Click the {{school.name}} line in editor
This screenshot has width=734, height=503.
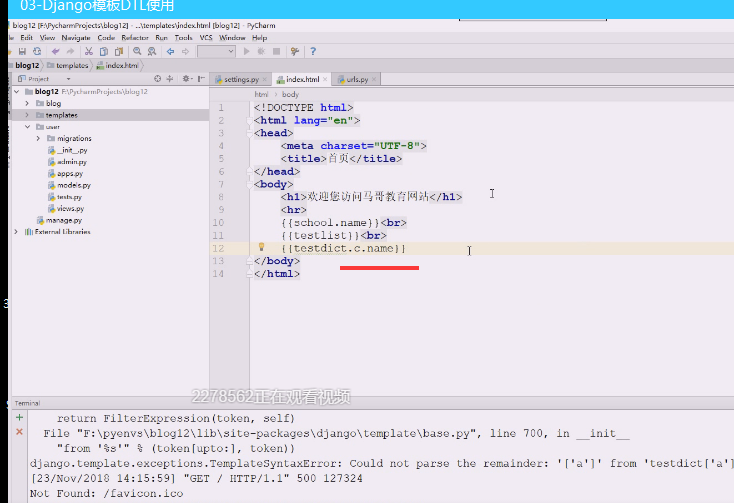[x=344, y=223]
